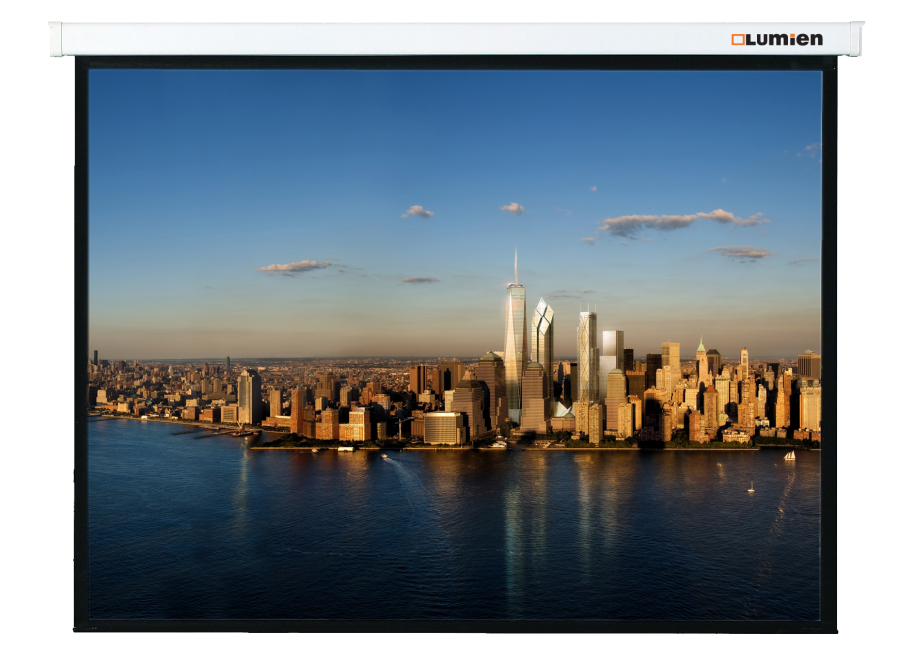Click the angular glass tower beside the spire
The height and width of the screenshot is (667, 915).
543,340
